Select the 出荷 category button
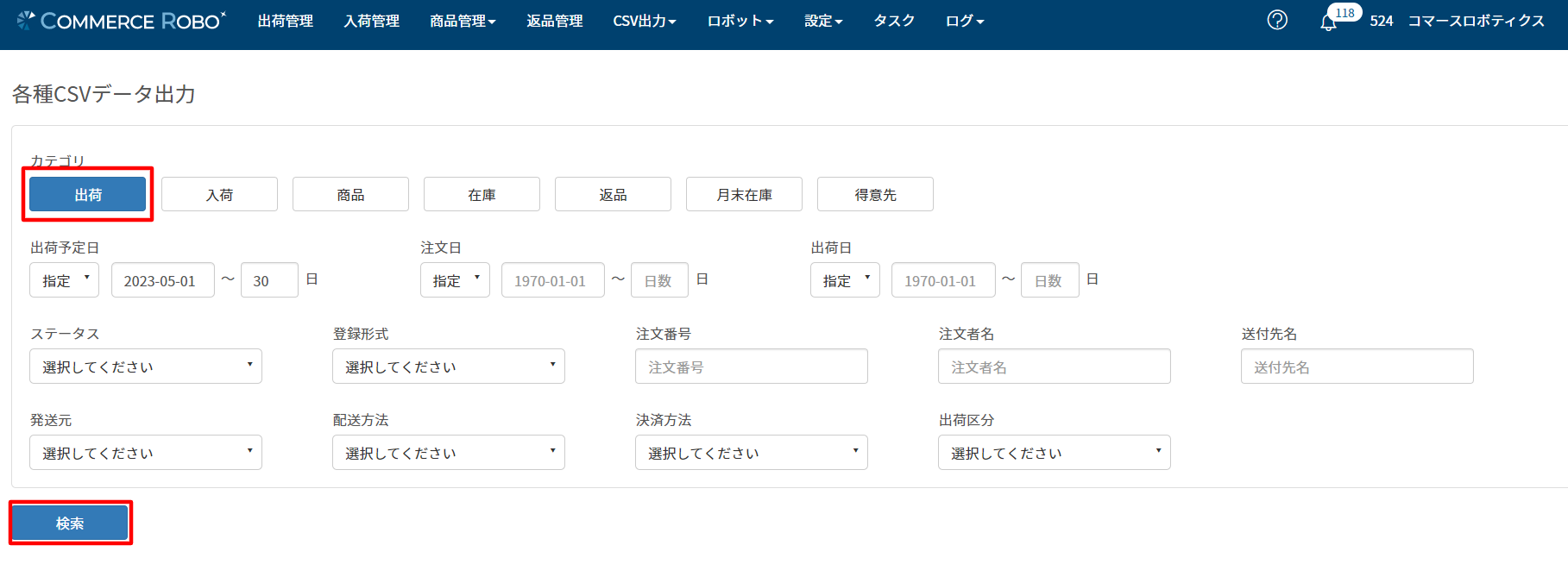The width and height of the screenshot is (1568, 564). click(x=88, y=194)
